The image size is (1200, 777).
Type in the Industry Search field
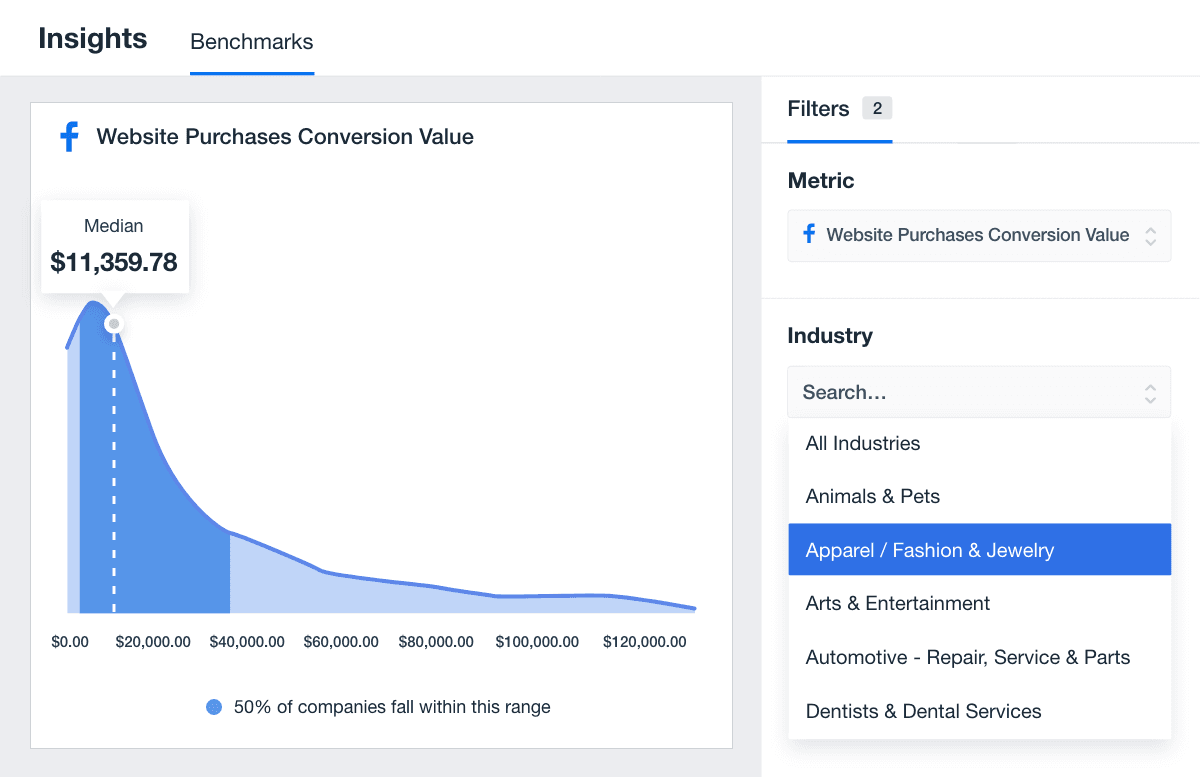point(960,393)
